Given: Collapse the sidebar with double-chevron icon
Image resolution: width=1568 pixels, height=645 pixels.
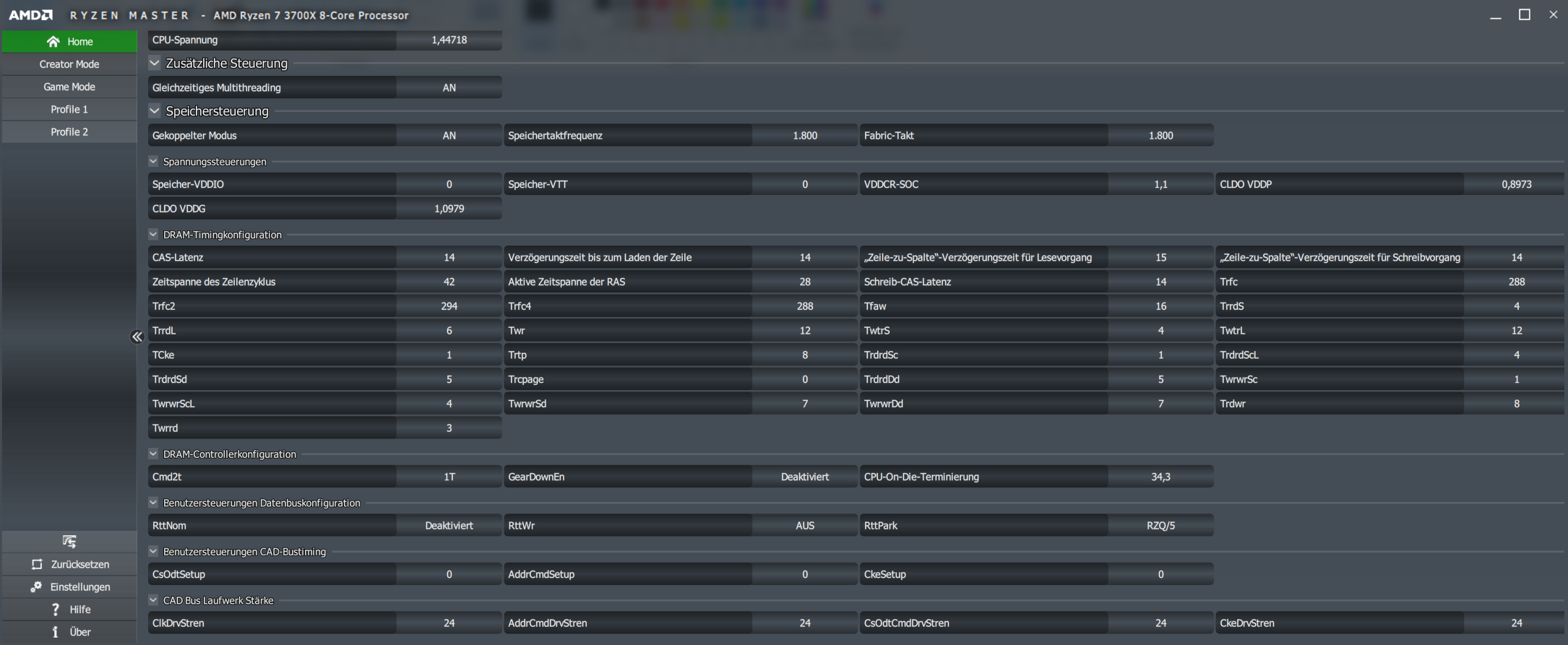Looking at the screenshot, I should [x=137, y=337].
